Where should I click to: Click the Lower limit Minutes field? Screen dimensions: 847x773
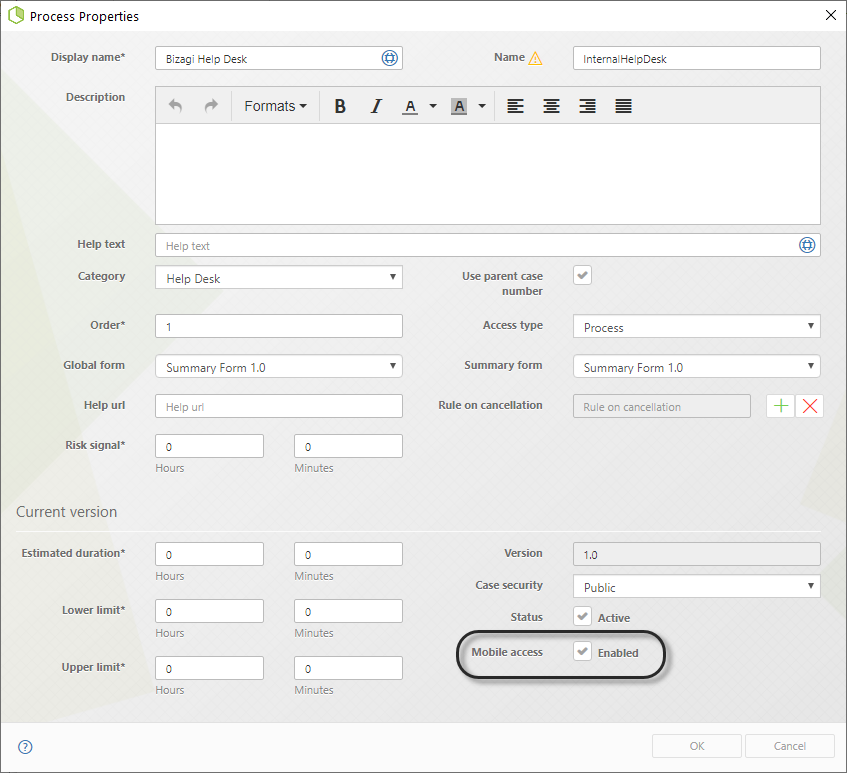click(x=348, y=611)
